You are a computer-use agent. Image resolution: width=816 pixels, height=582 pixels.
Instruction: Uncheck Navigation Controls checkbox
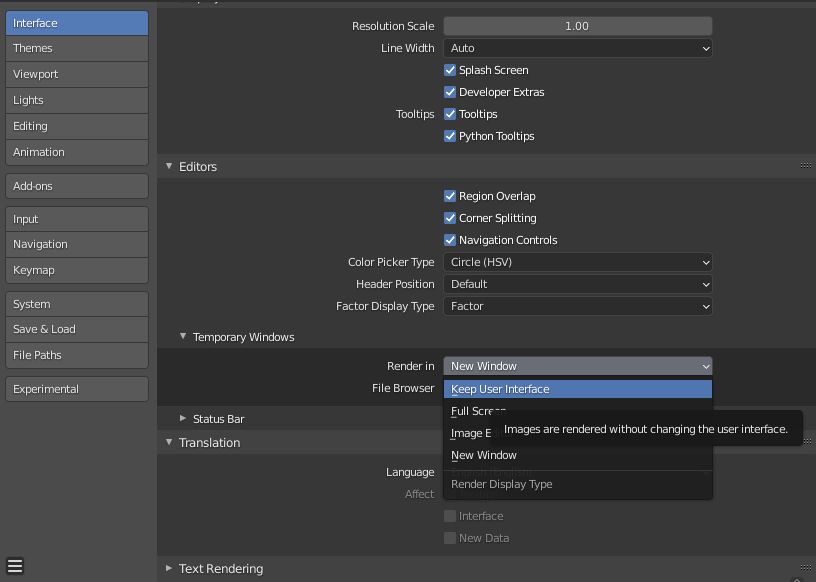(x=450, y=240)
